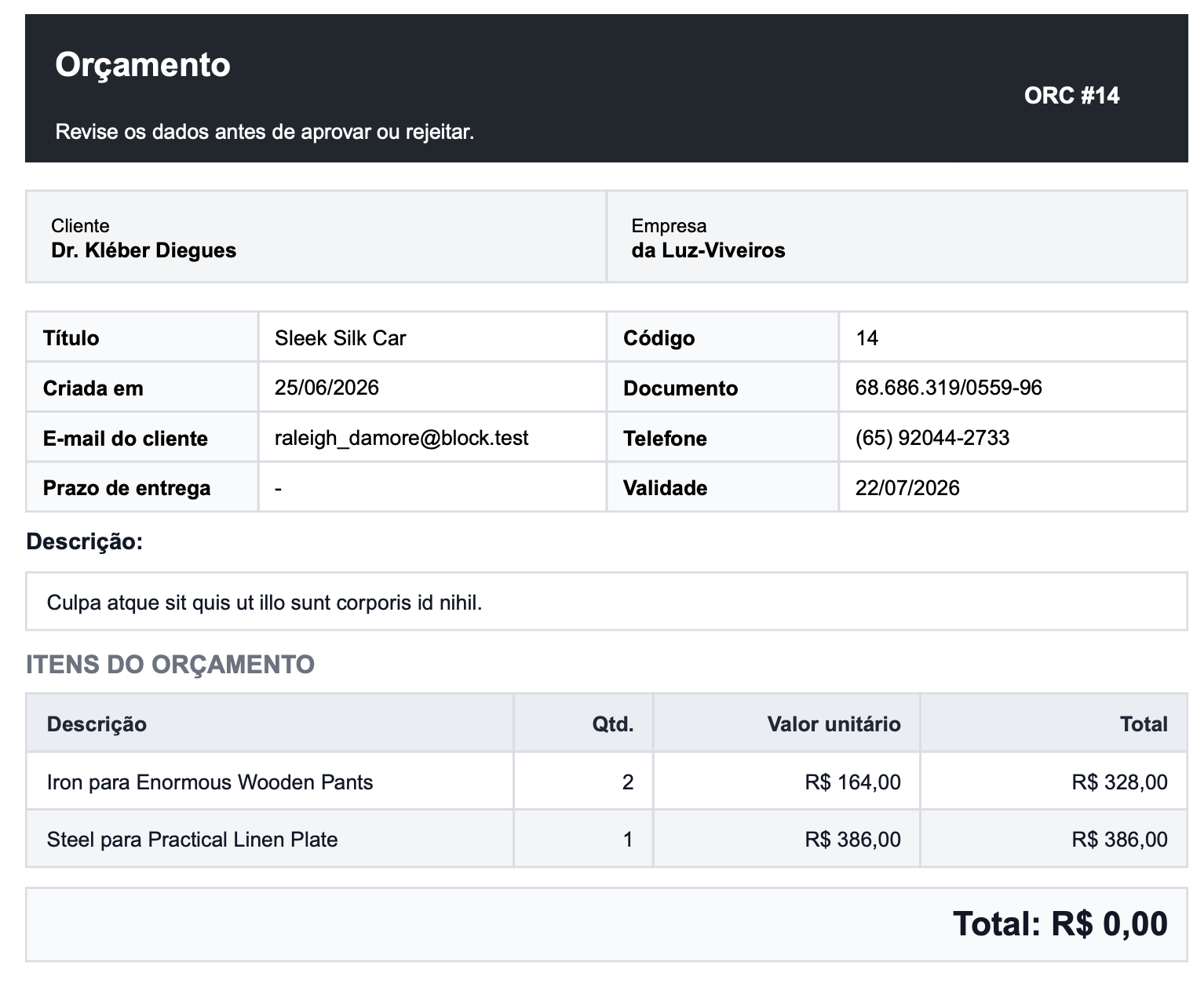The image size is (1204, 984).
Task: Click the Título field label
Action: click(71, 338)
